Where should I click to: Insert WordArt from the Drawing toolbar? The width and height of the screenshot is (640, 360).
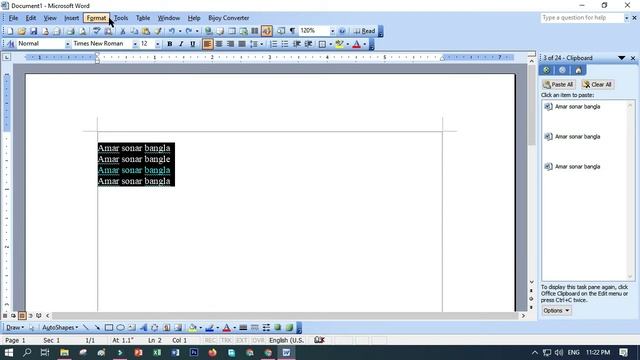pos(143,327)
